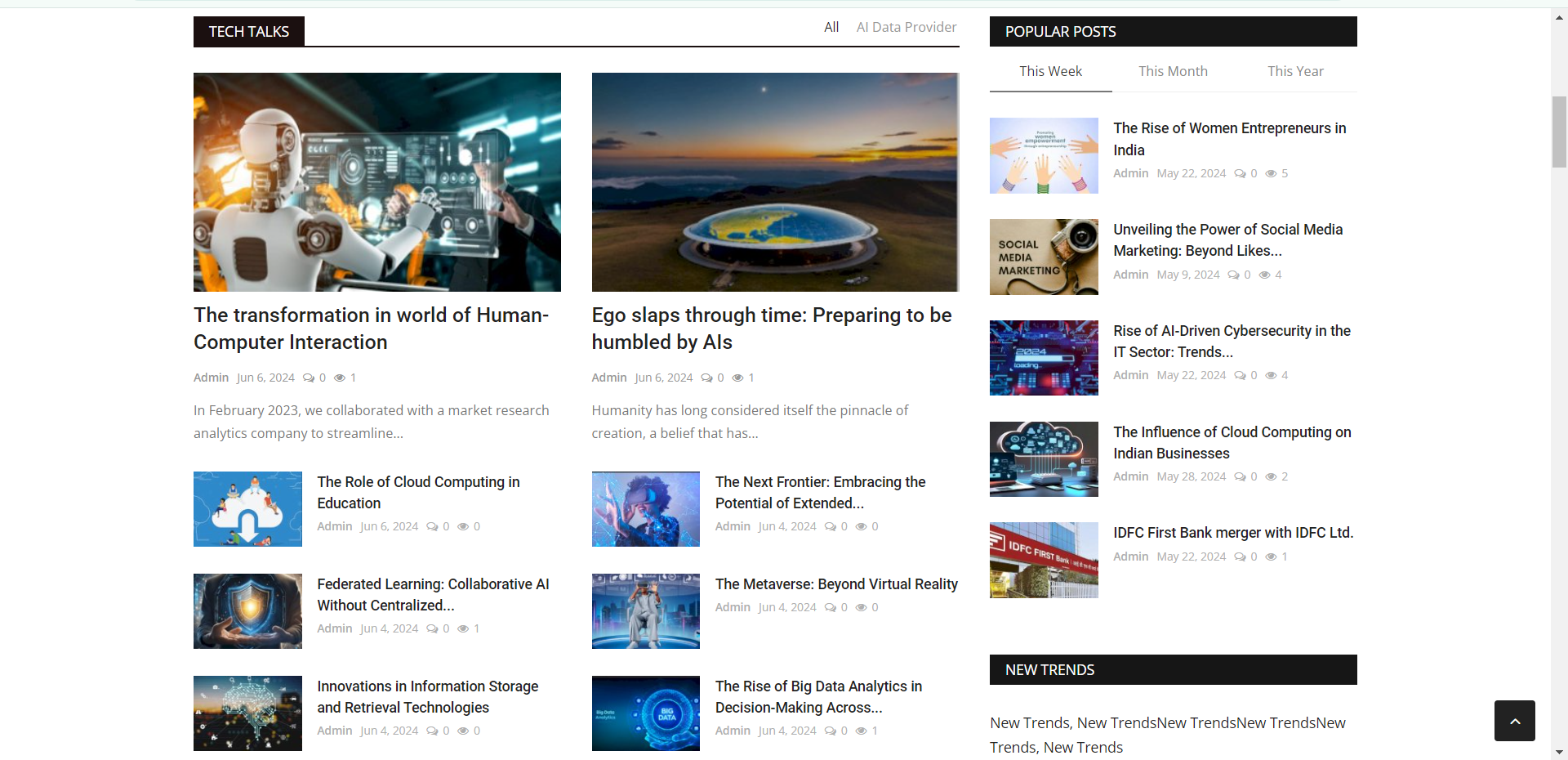The width and height of the screenshot is (1568, 760).
Task: Click Admin author under Human-Computer Interaction post
Action: [211, 378]
